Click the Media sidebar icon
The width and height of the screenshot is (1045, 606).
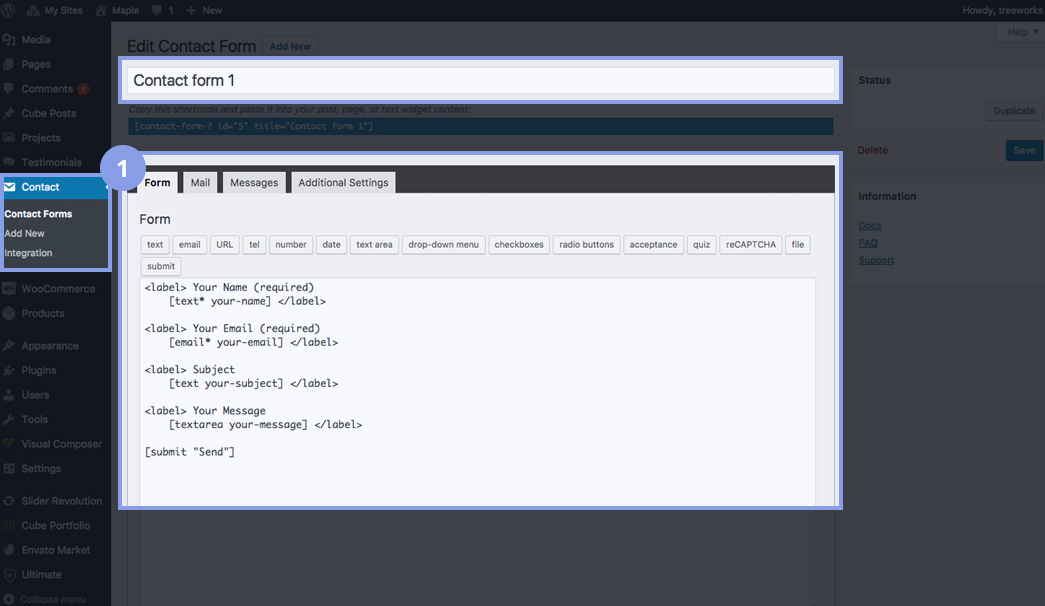9,40
